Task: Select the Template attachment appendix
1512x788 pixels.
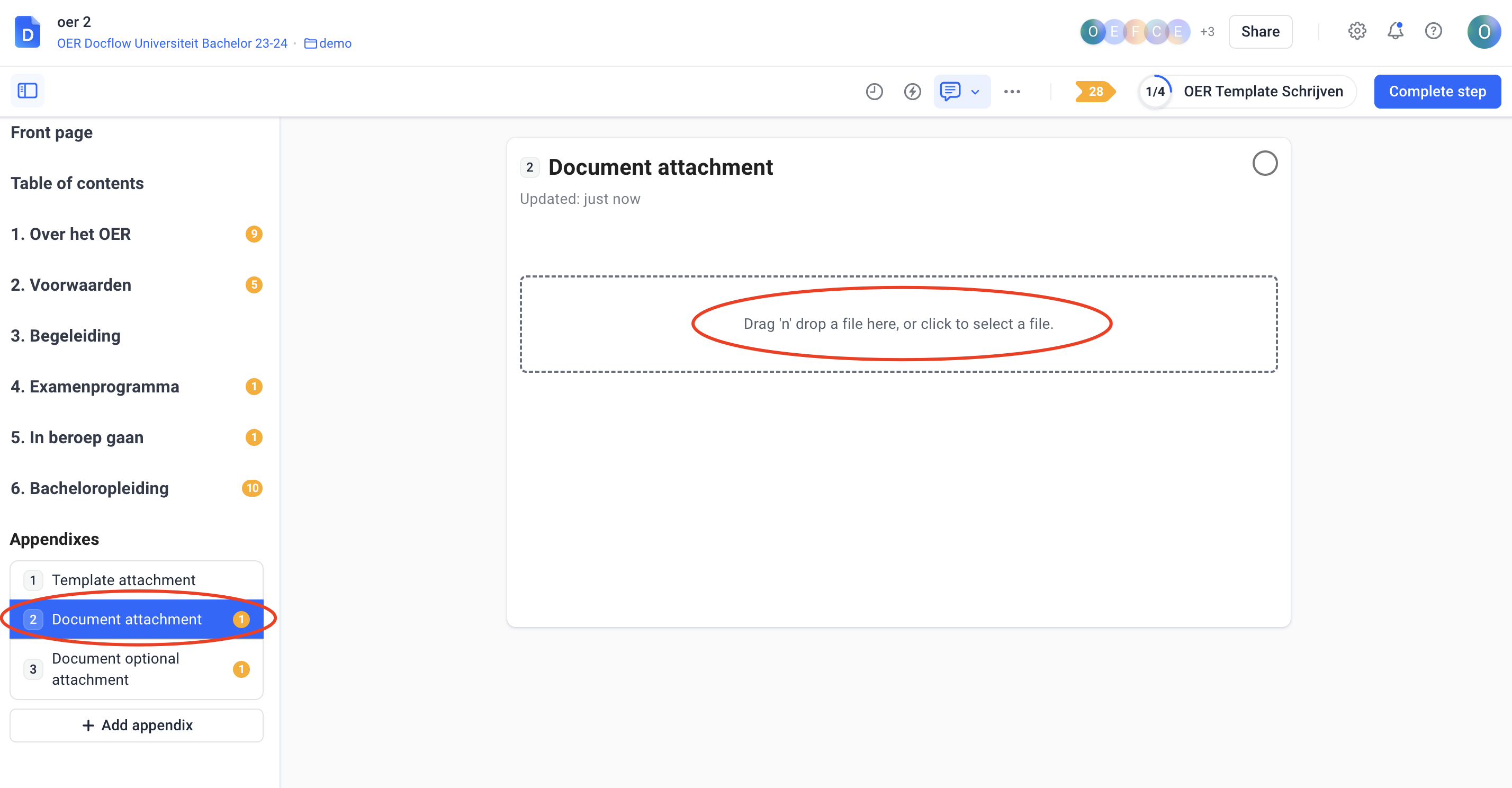Action: [x=123, y=579]
